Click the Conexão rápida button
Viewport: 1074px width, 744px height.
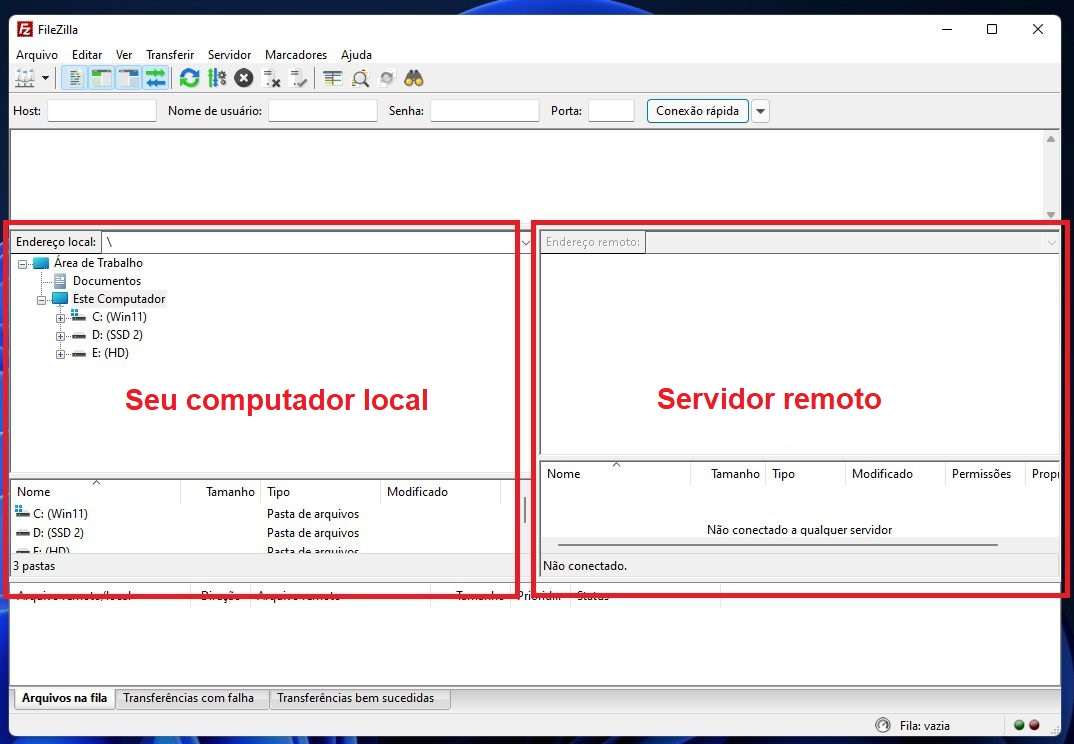[x=697, y=111]
